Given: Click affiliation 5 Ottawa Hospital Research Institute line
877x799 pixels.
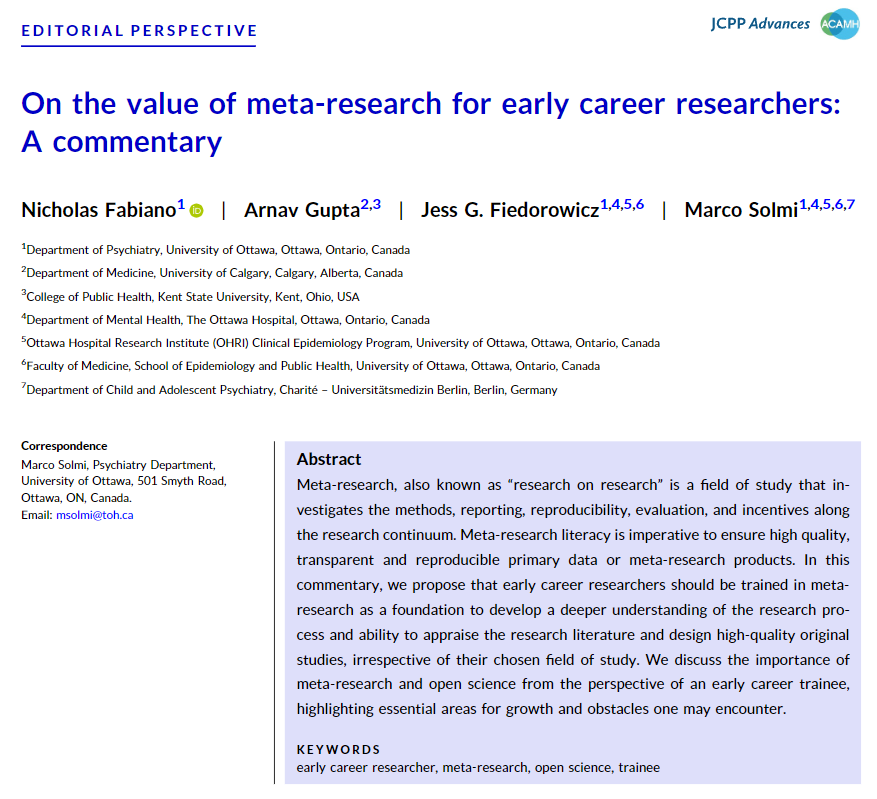Looking at the screenshot, I should point(341,343).
